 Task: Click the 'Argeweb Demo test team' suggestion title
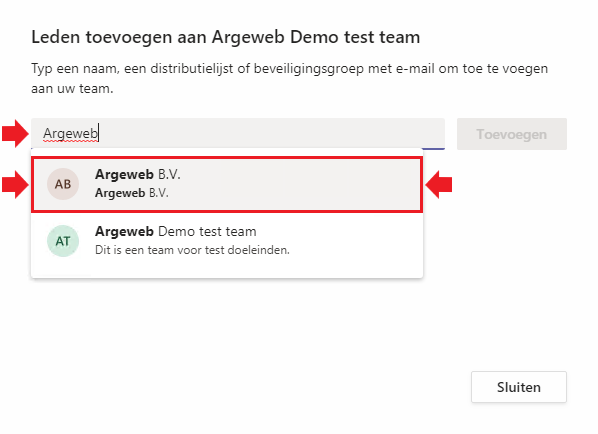tap(176, 231)
